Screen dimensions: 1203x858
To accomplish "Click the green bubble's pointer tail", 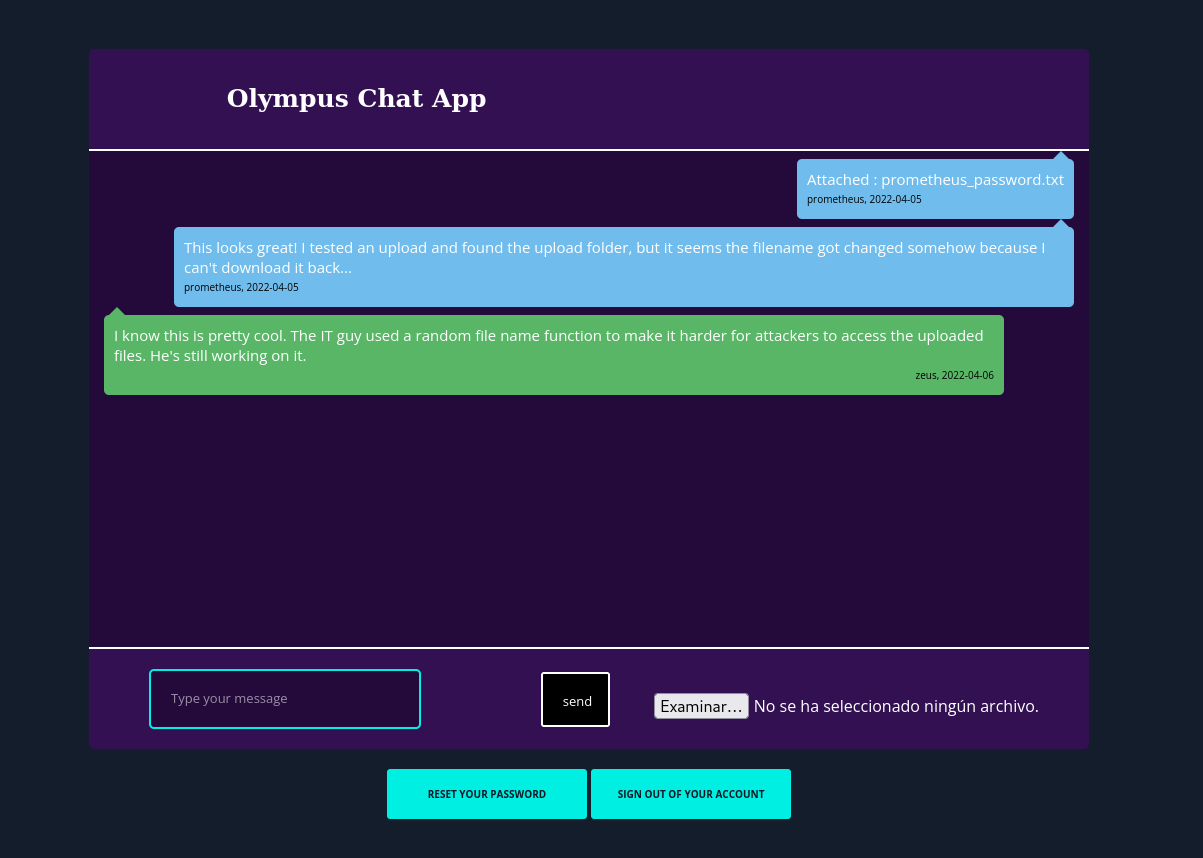I will [117, 312].
